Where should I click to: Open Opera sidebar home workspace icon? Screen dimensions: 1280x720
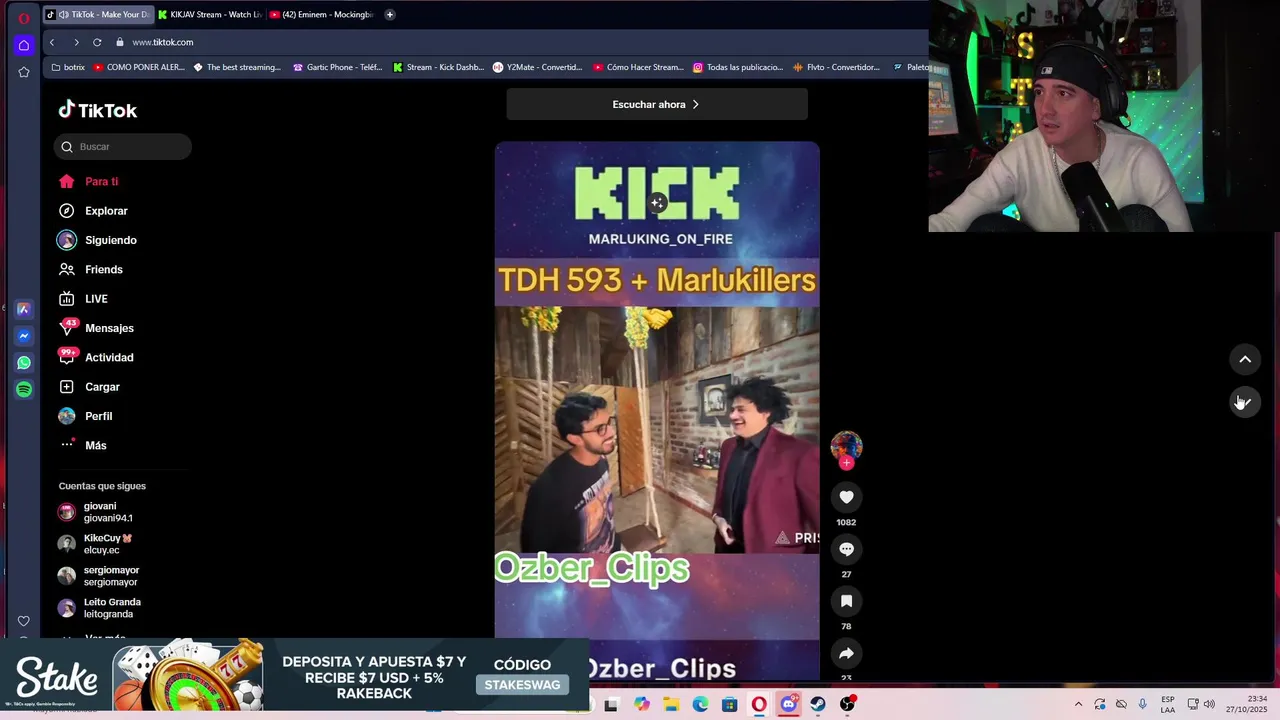pos(24,45)
